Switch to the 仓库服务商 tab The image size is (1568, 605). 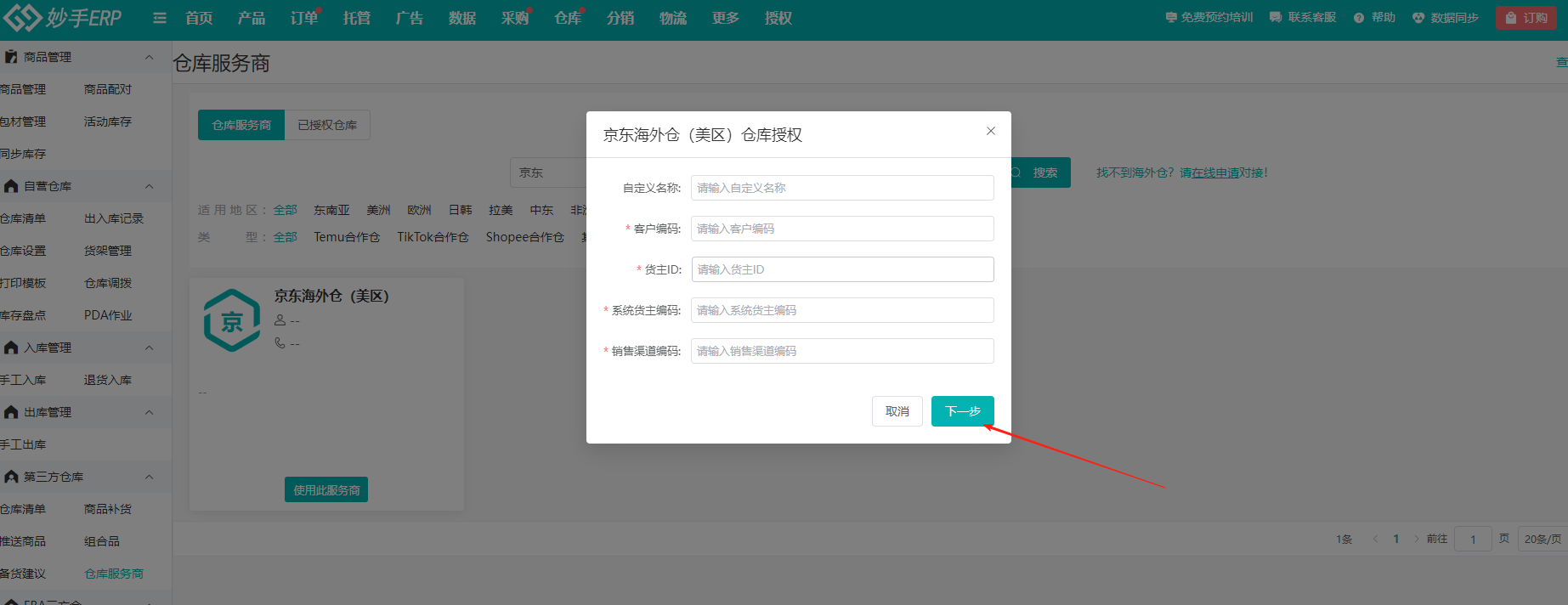[x=241, y=125]
